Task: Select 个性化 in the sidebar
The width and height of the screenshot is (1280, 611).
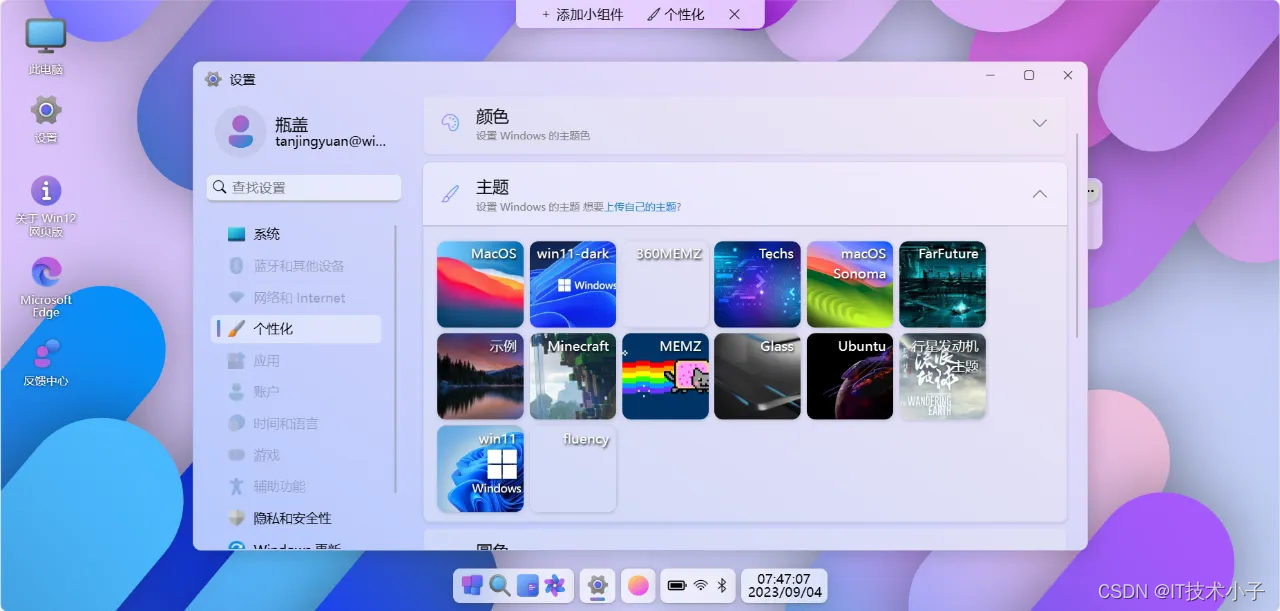Action: click(296, 329)
